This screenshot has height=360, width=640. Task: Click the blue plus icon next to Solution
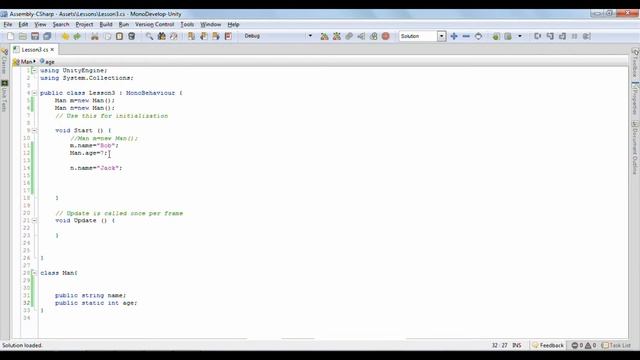coord(454,36)
